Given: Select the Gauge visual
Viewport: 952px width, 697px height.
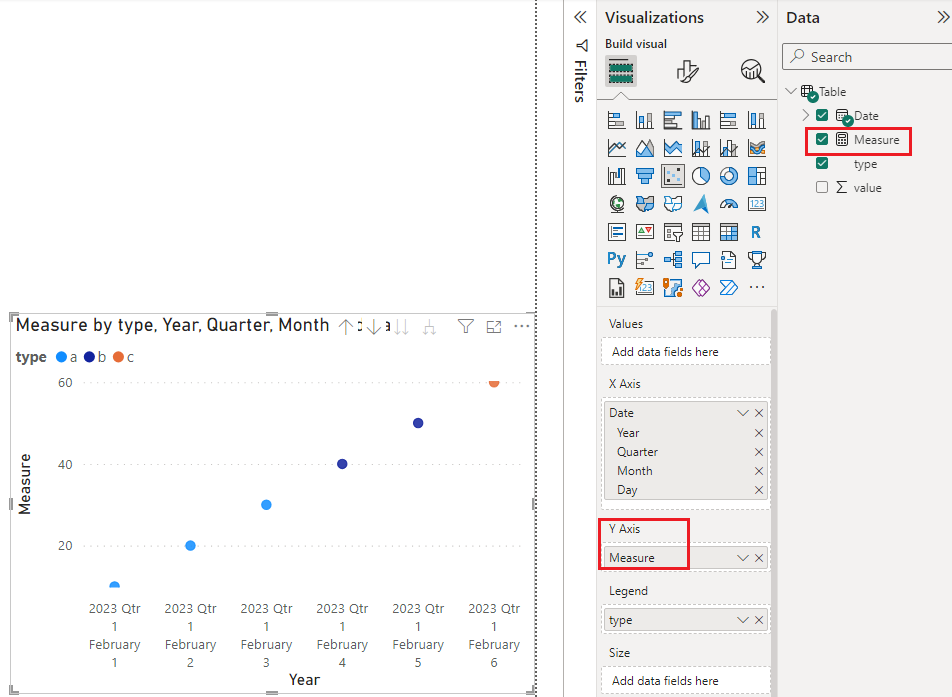Looking at the screenshot, I should 729,204.
